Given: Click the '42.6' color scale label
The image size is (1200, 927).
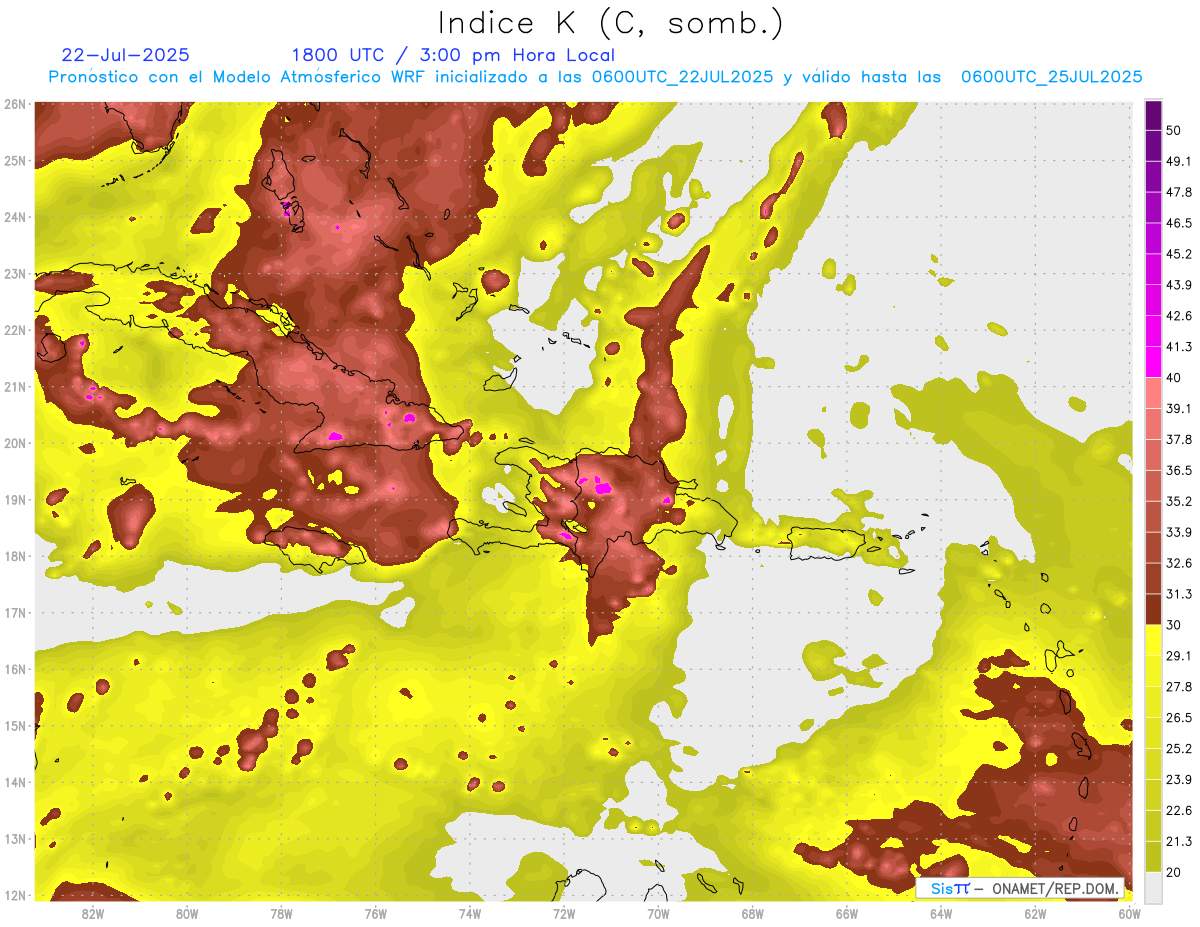Looking at the screenshot, I should point(1179,316).
